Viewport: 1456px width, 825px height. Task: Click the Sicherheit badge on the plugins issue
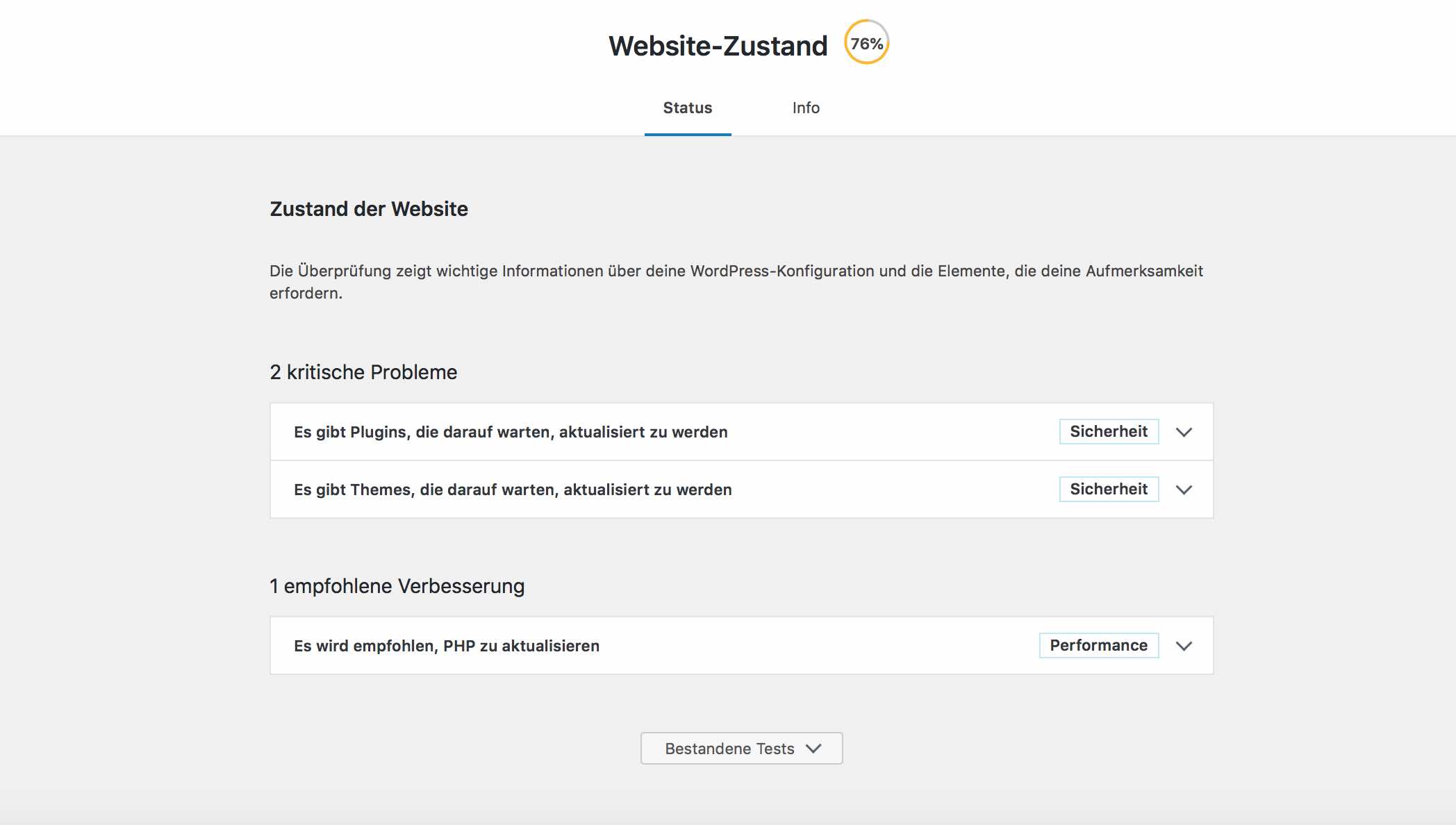1109,431
